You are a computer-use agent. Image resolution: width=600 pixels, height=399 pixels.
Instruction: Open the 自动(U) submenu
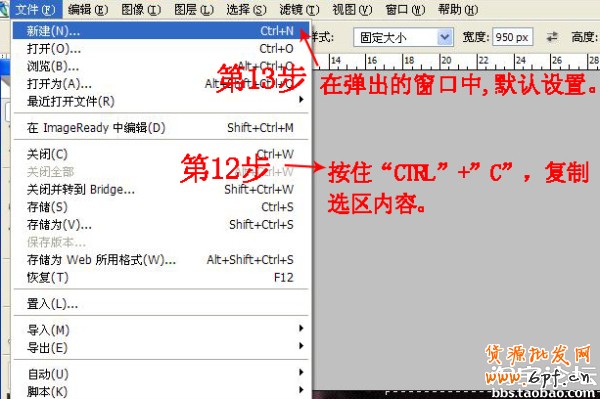click(x=161, y=373)
